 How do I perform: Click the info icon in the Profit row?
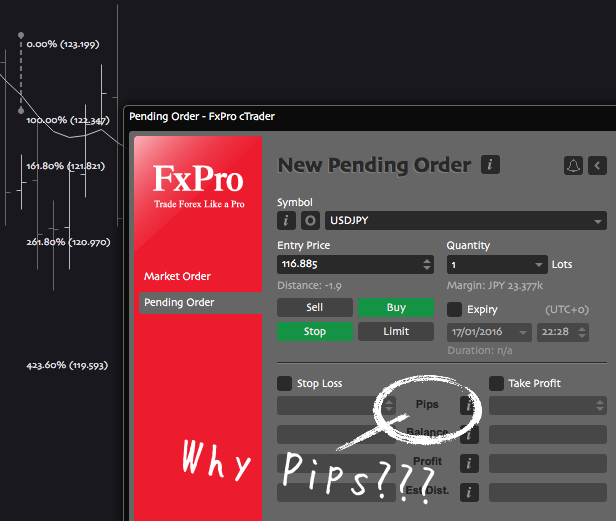pyautogui.click(x=469, y=463)
